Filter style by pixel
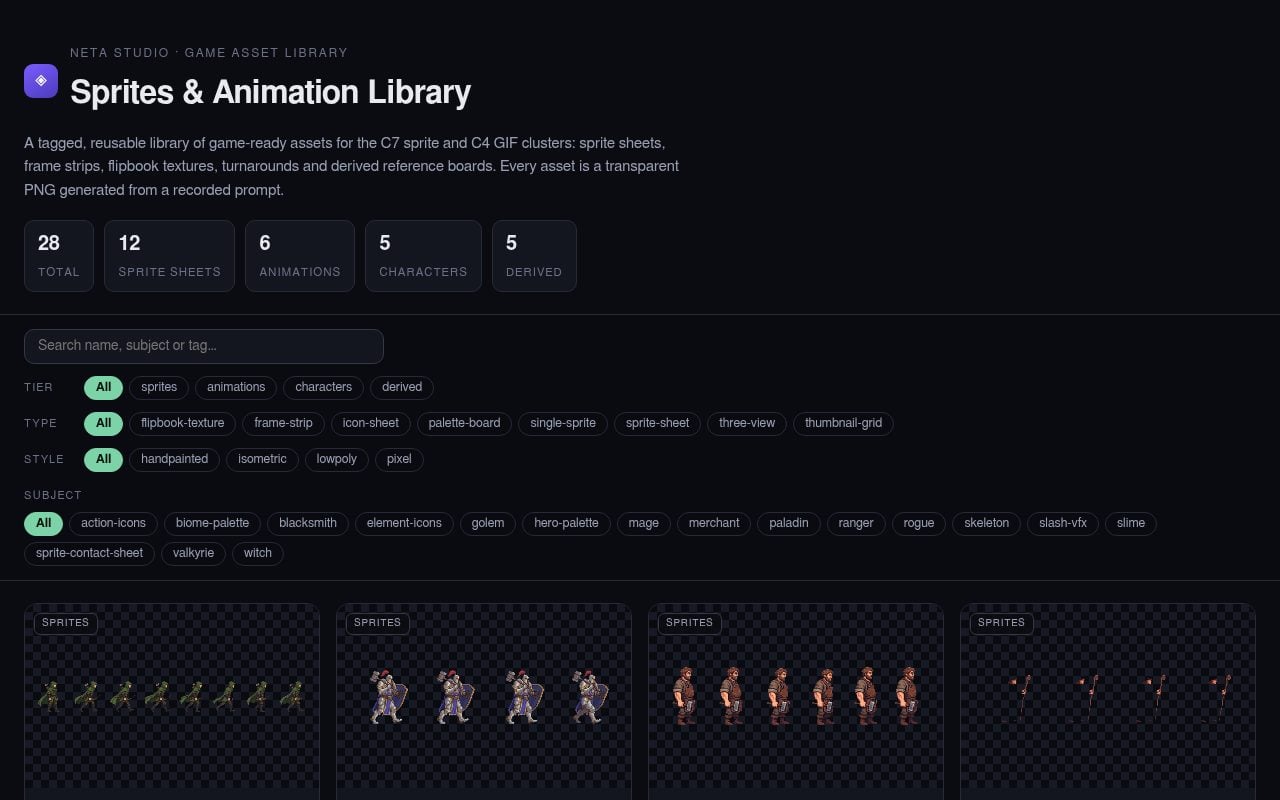The height and width of the screenshot is (800, 1280). coord(399,459)
